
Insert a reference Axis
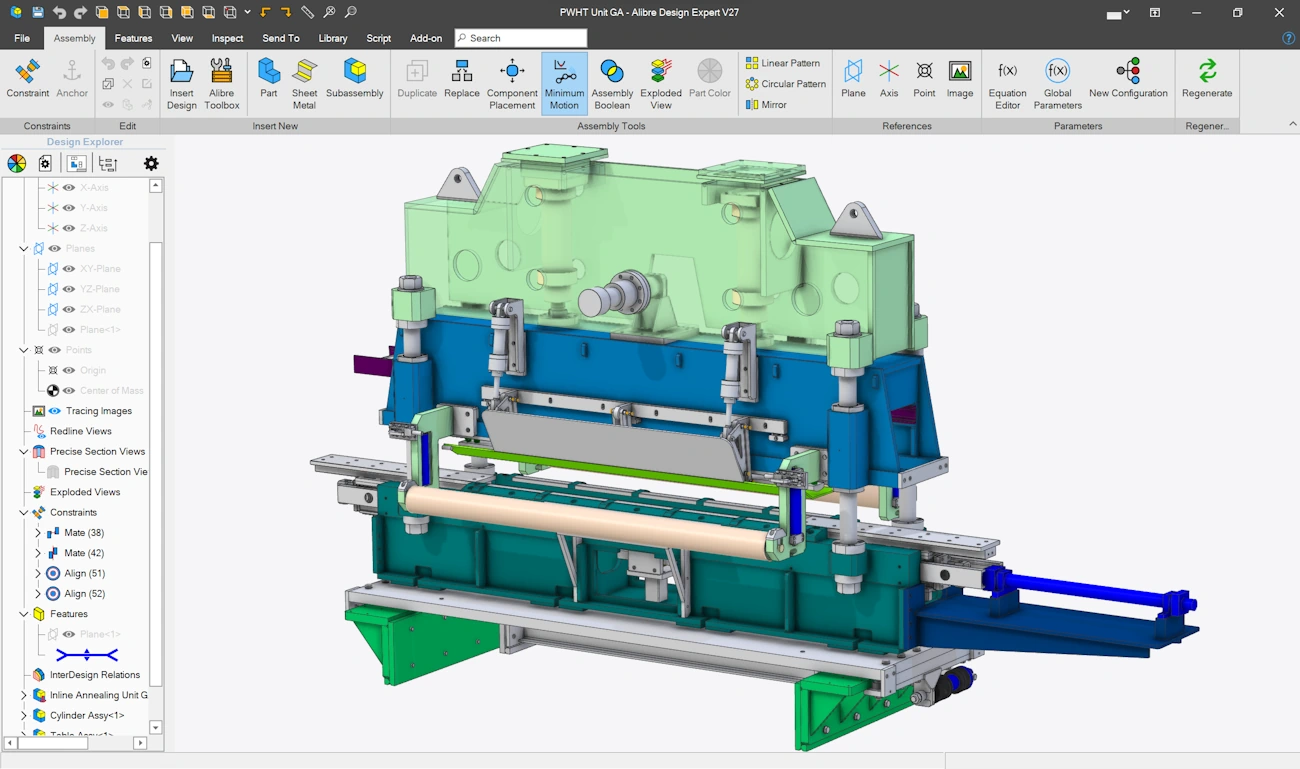pos(889,78)
